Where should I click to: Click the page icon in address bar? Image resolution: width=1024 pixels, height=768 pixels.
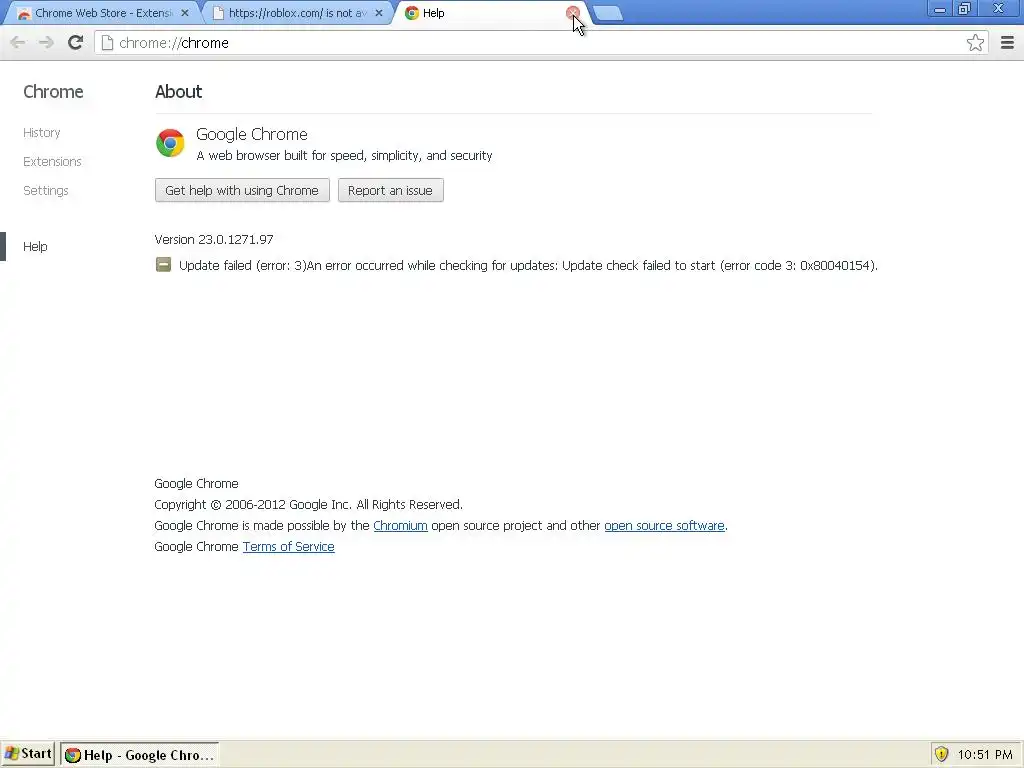tap(107, 43)
